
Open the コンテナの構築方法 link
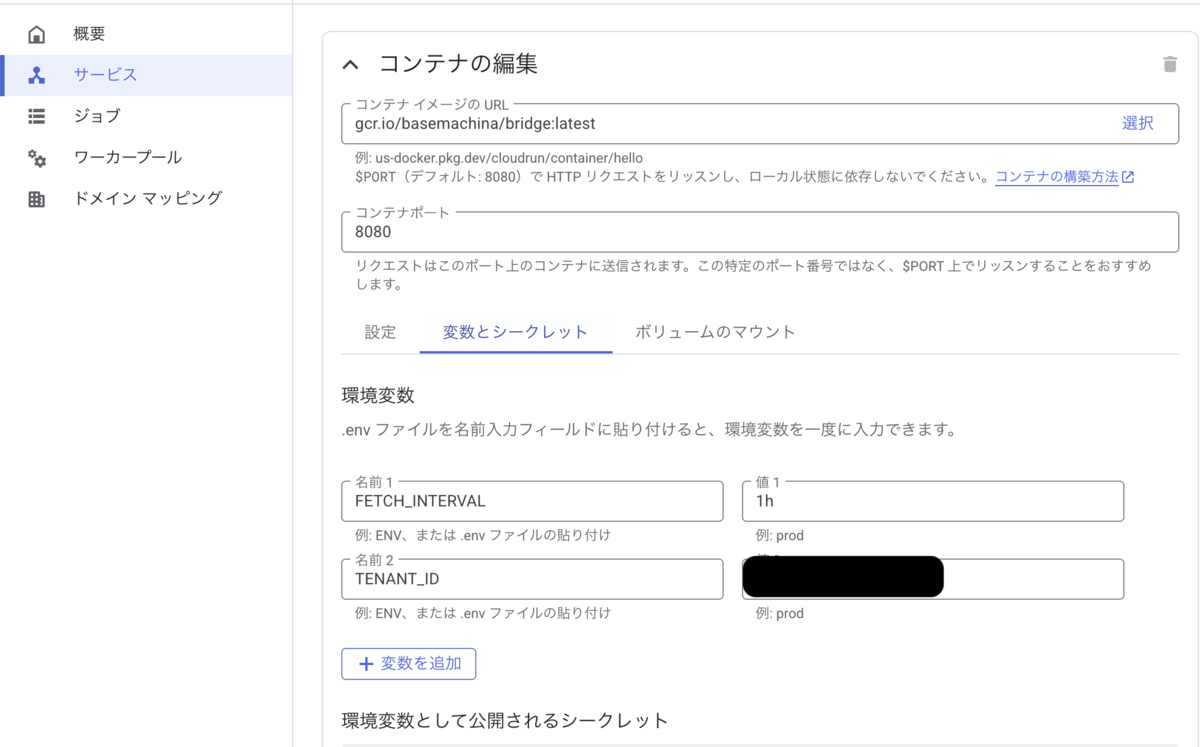(1056, 177)
